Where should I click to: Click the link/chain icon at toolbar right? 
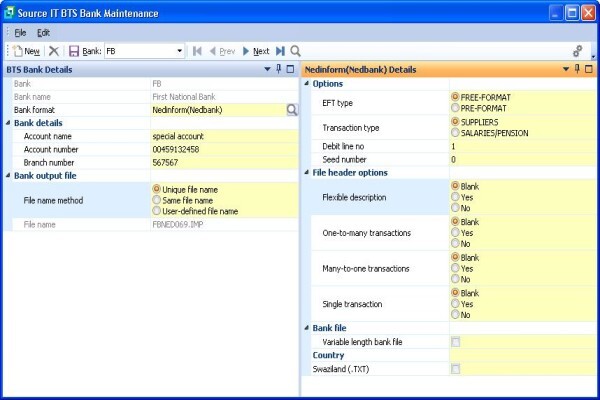coord(577,51)
